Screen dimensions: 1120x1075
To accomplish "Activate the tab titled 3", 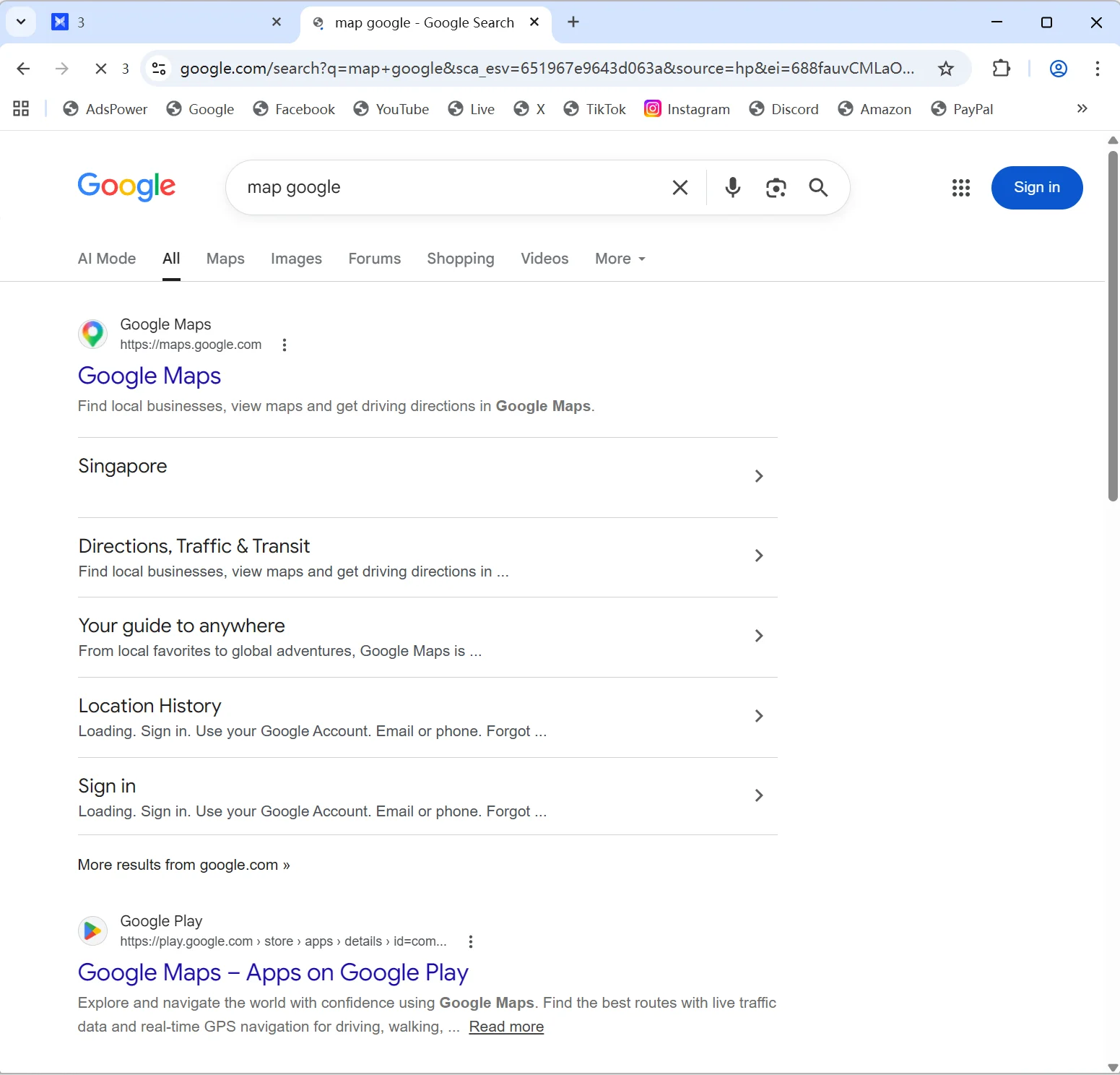I will [166, 22].
